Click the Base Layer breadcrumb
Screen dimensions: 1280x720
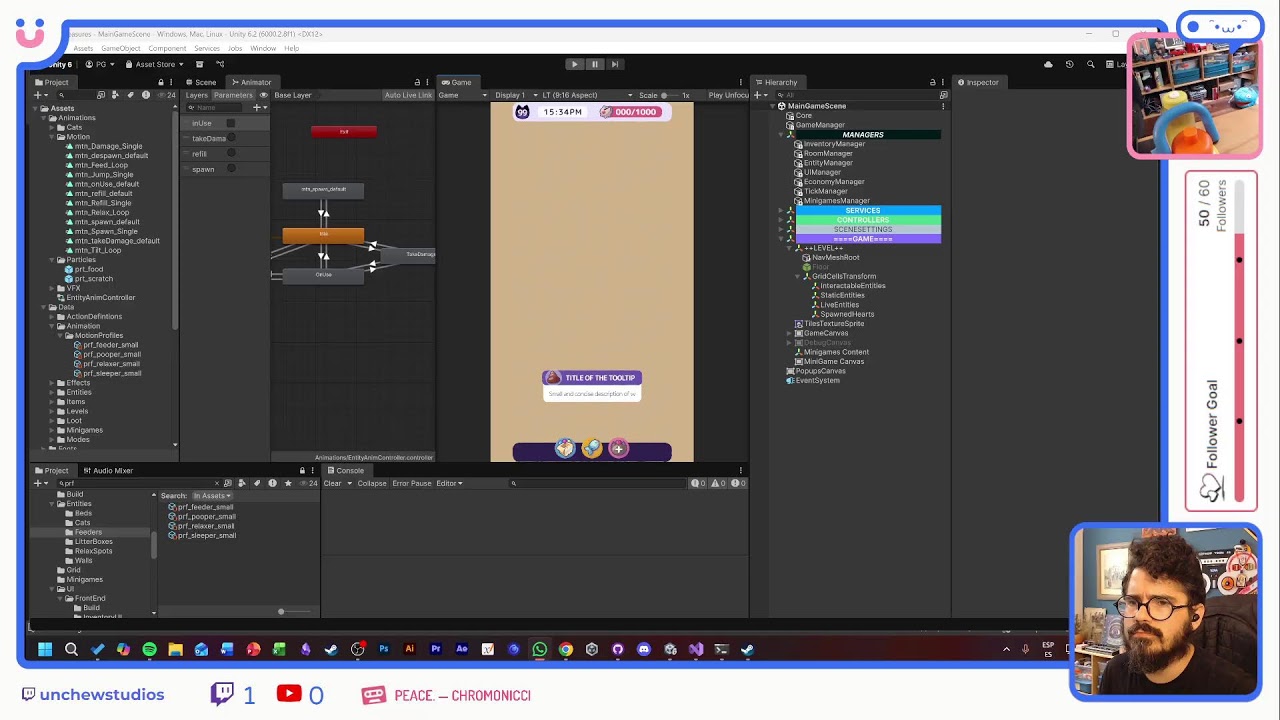[293, 95]
